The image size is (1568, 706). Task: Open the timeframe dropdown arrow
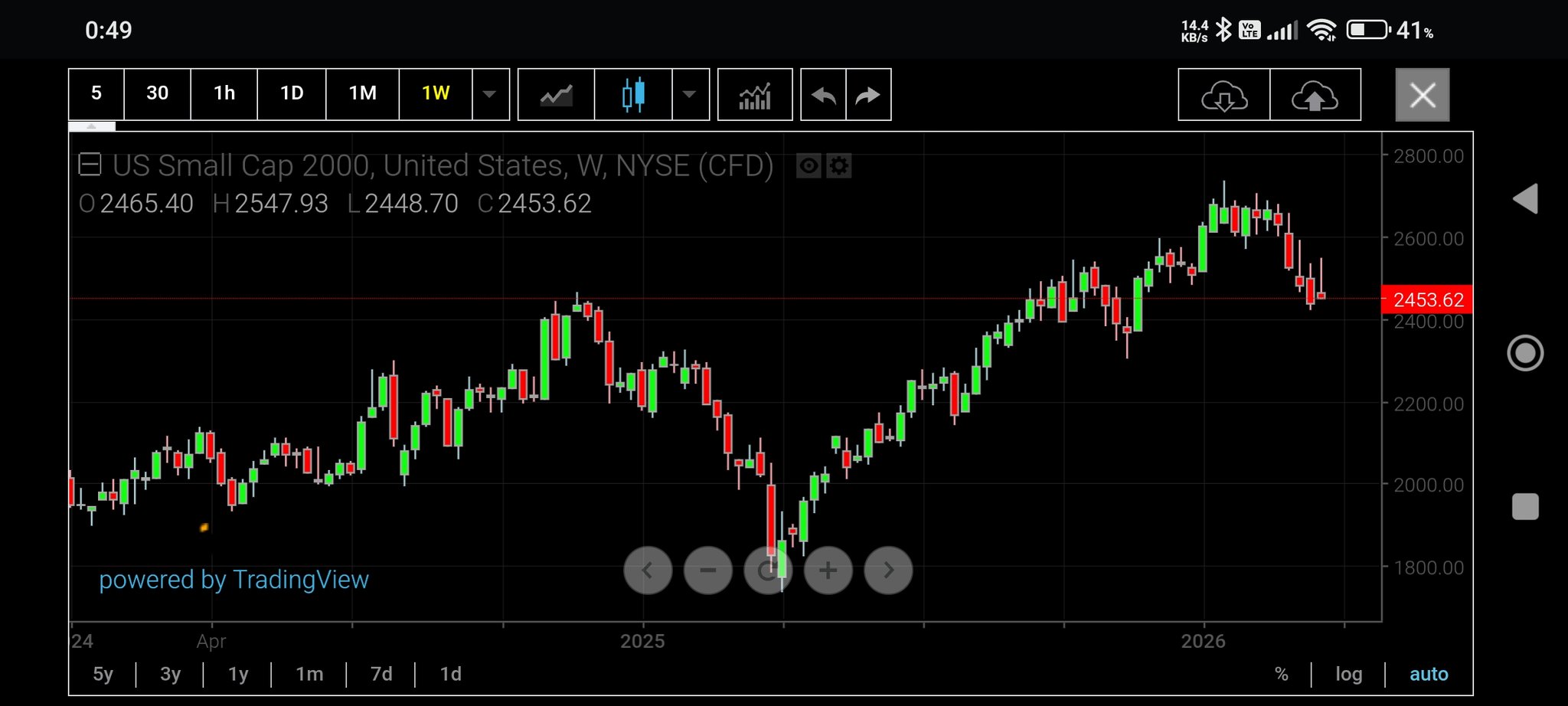pos(491,94)
